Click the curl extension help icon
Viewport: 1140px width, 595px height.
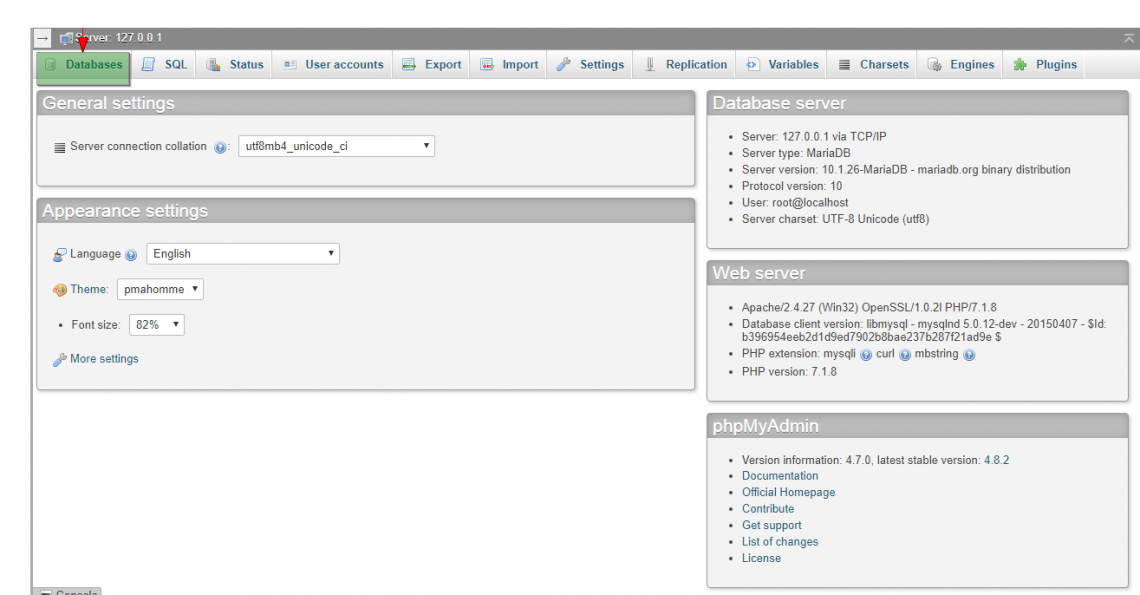tap(906, 353)
